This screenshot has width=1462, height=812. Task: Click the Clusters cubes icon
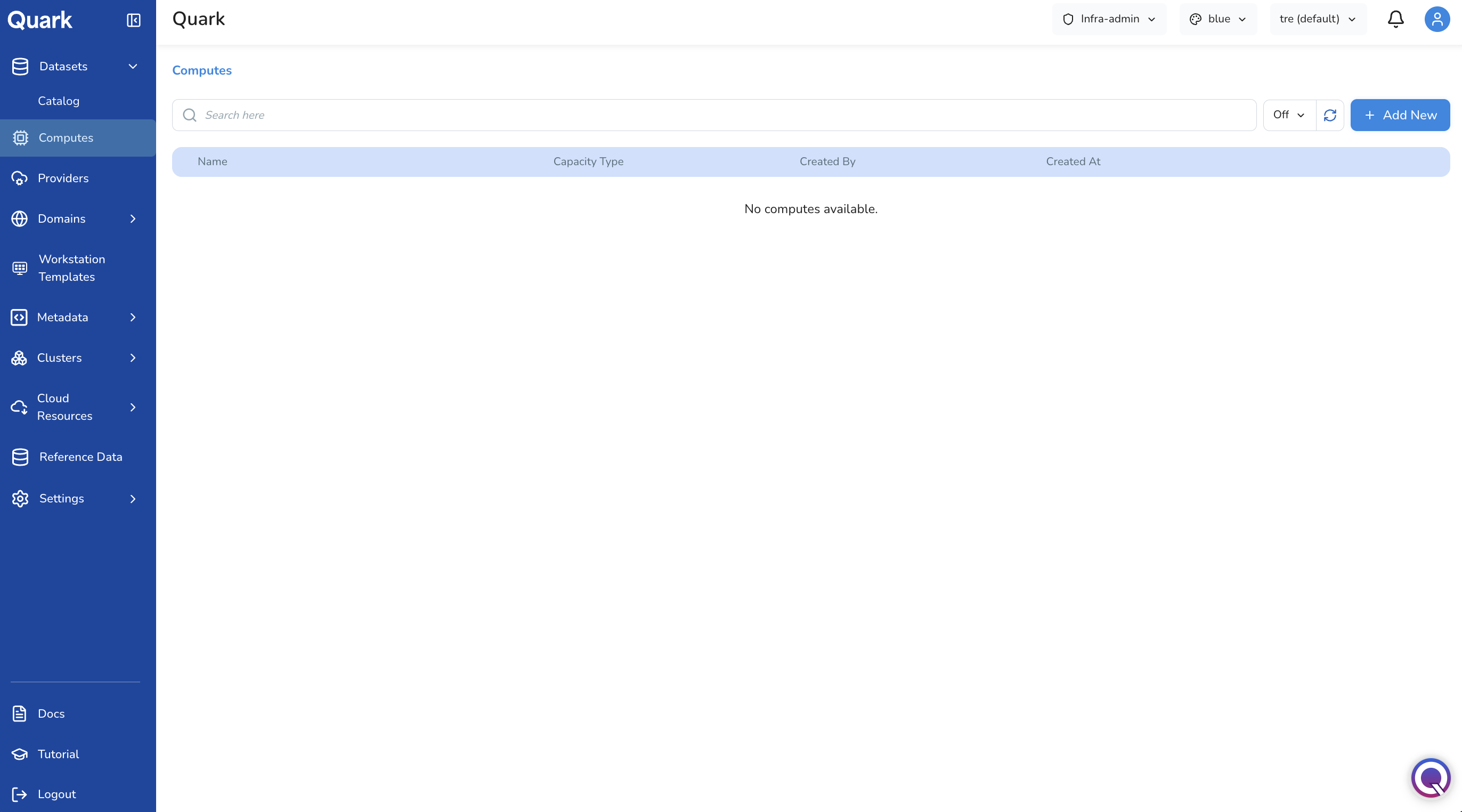[x=19, y=358]
